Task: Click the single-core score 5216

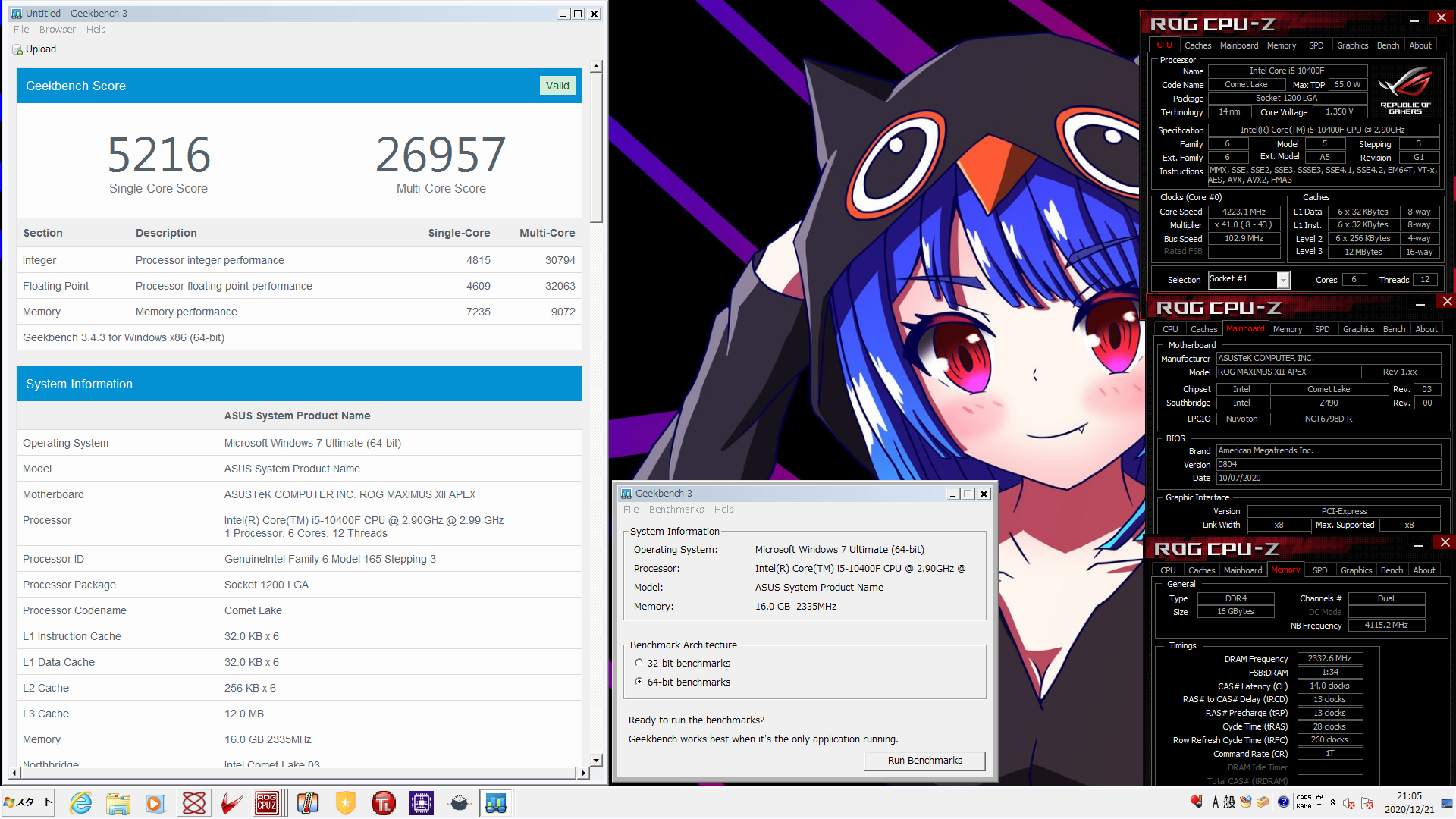Action: click(x=158, y=155)
